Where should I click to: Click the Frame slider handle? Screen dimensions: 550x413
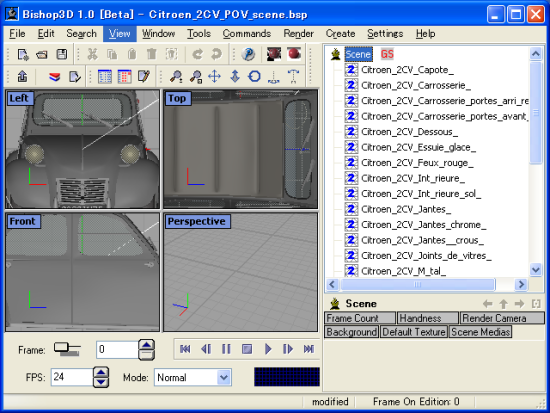(x=61, y=348)
